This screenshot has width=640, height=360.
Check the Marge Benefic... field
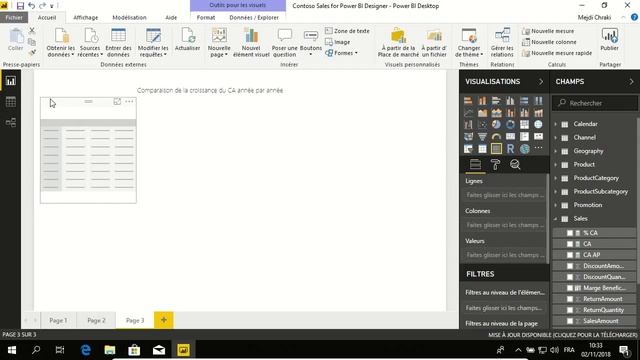click(x=570, y=288)
